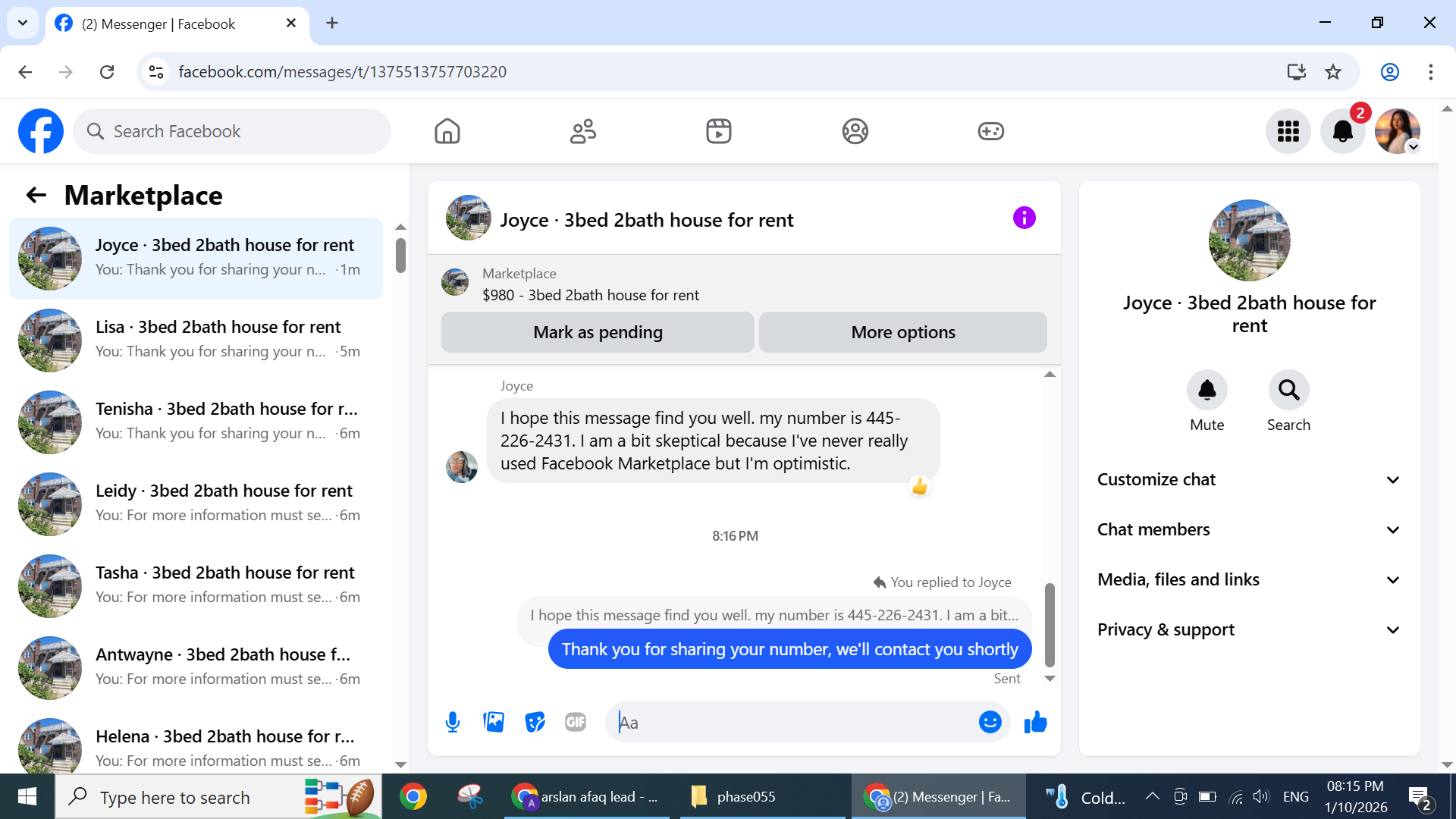
Task: Expand Media, files and links section
Action: pyautogui.click(x=1249, y=579)
